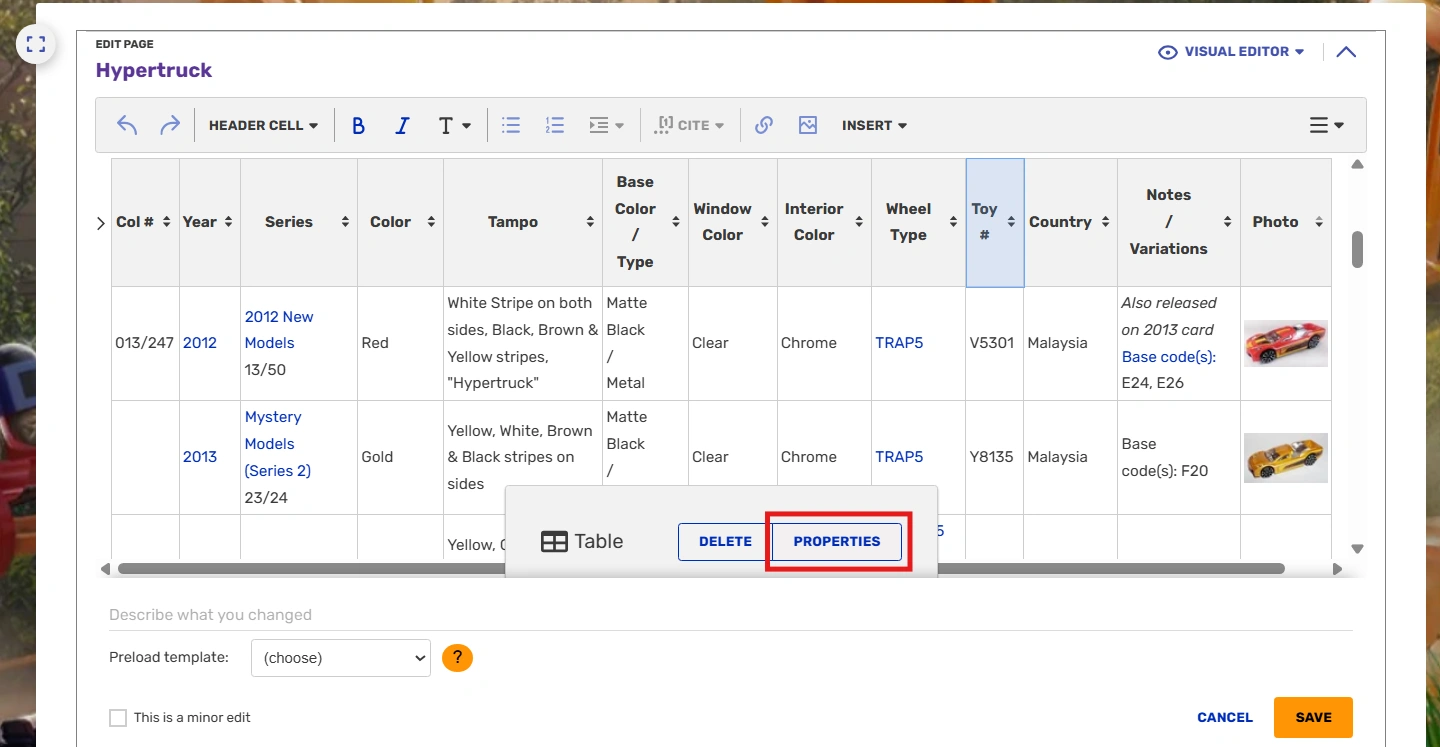The image size is (1440, 747).
Task: Click the table Properties button
Action: 837,541
